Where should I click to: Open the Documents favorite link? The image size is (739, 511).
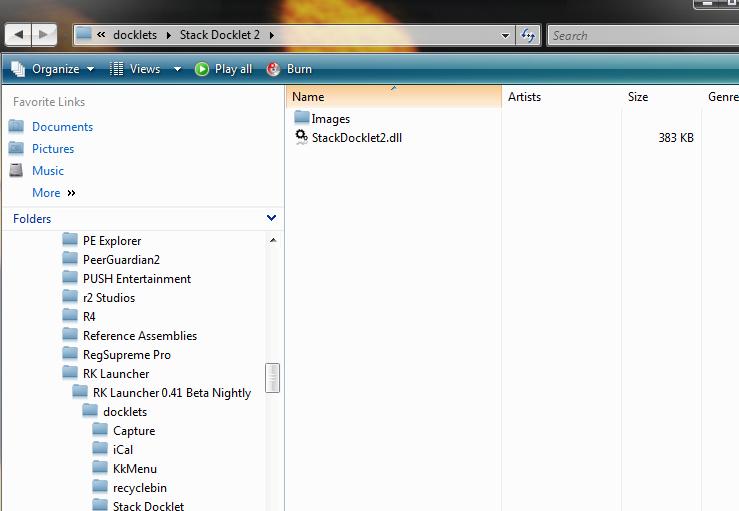62,127
